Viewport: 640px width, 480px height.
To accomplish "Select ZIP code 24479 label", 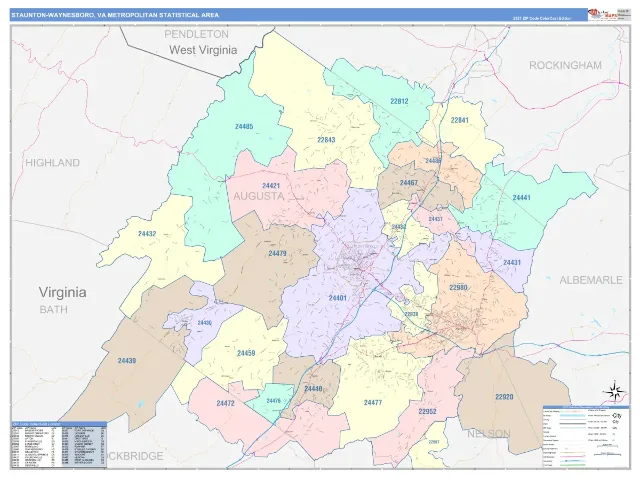I will click(x=277, y=253).
